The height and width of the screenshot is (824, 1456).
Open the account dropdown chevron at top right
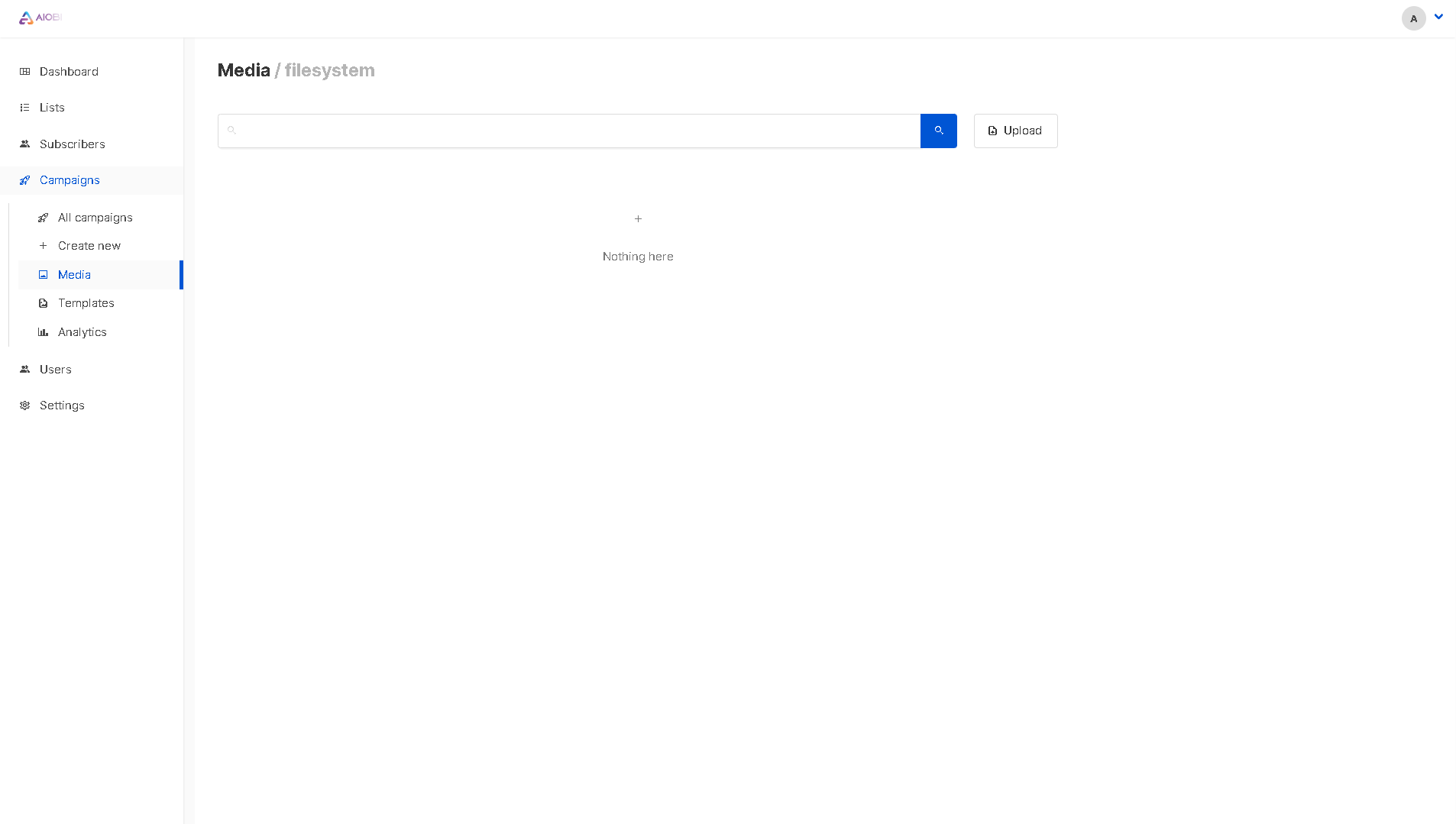point(1439,16)
